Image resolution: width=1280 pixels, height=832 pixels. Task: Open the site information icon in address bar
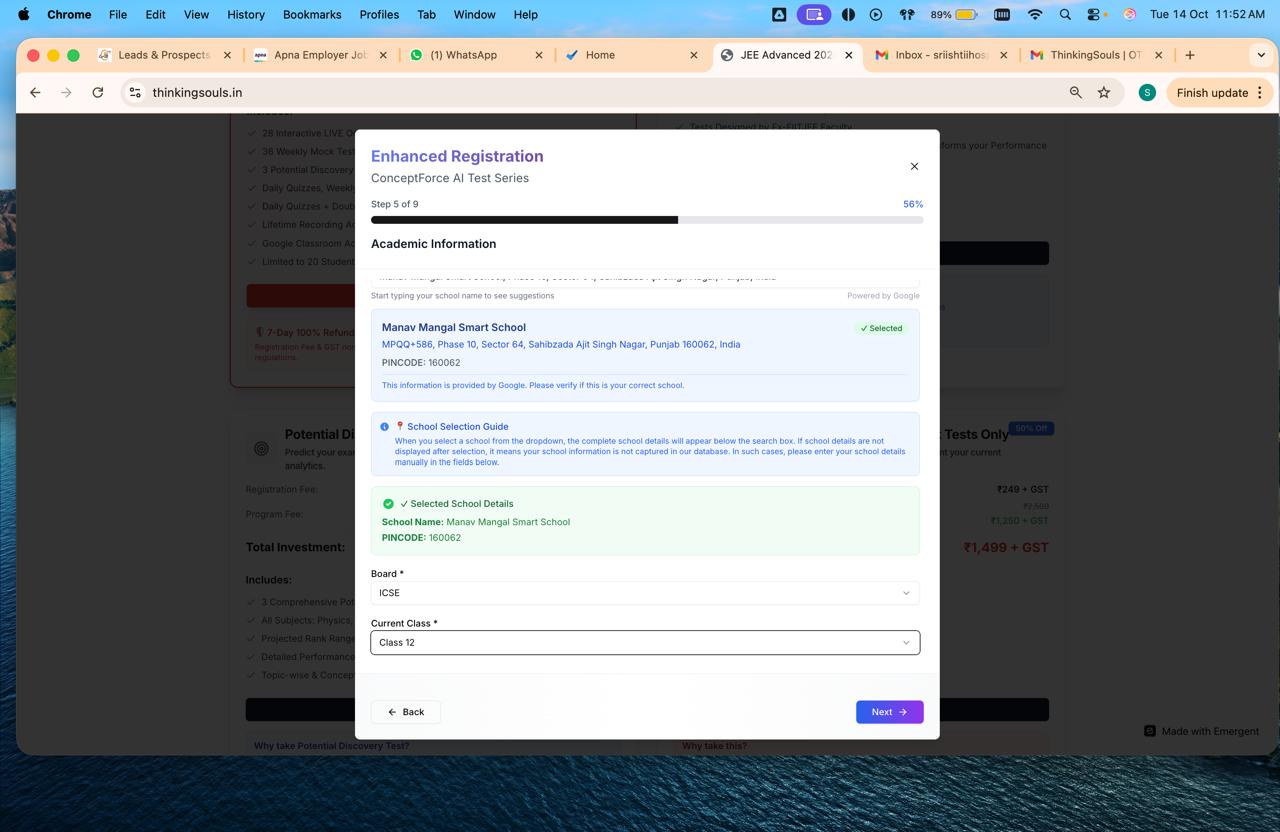coord(135,92)
